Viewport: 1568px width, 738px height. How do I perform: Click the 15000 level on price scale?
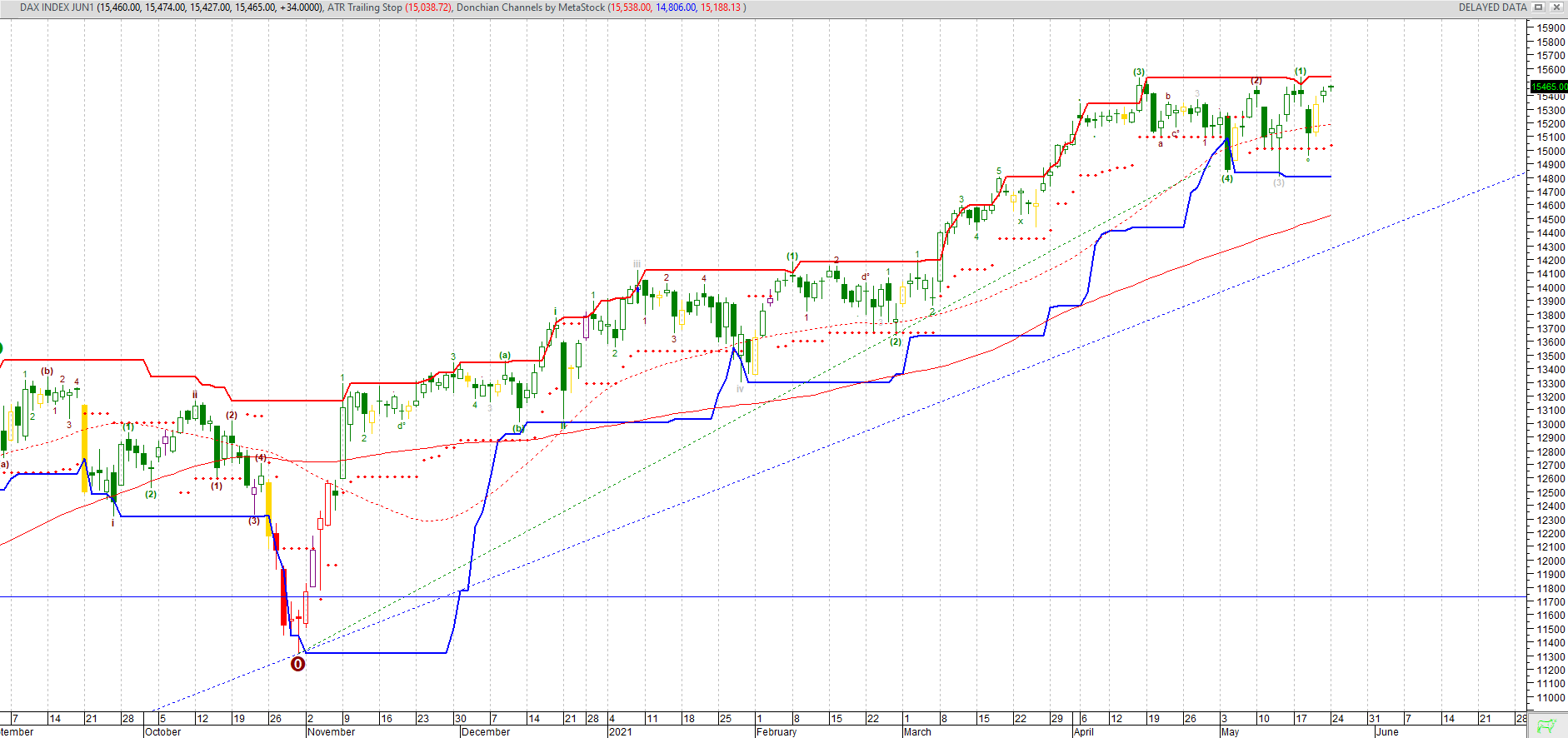point(1551,152)
